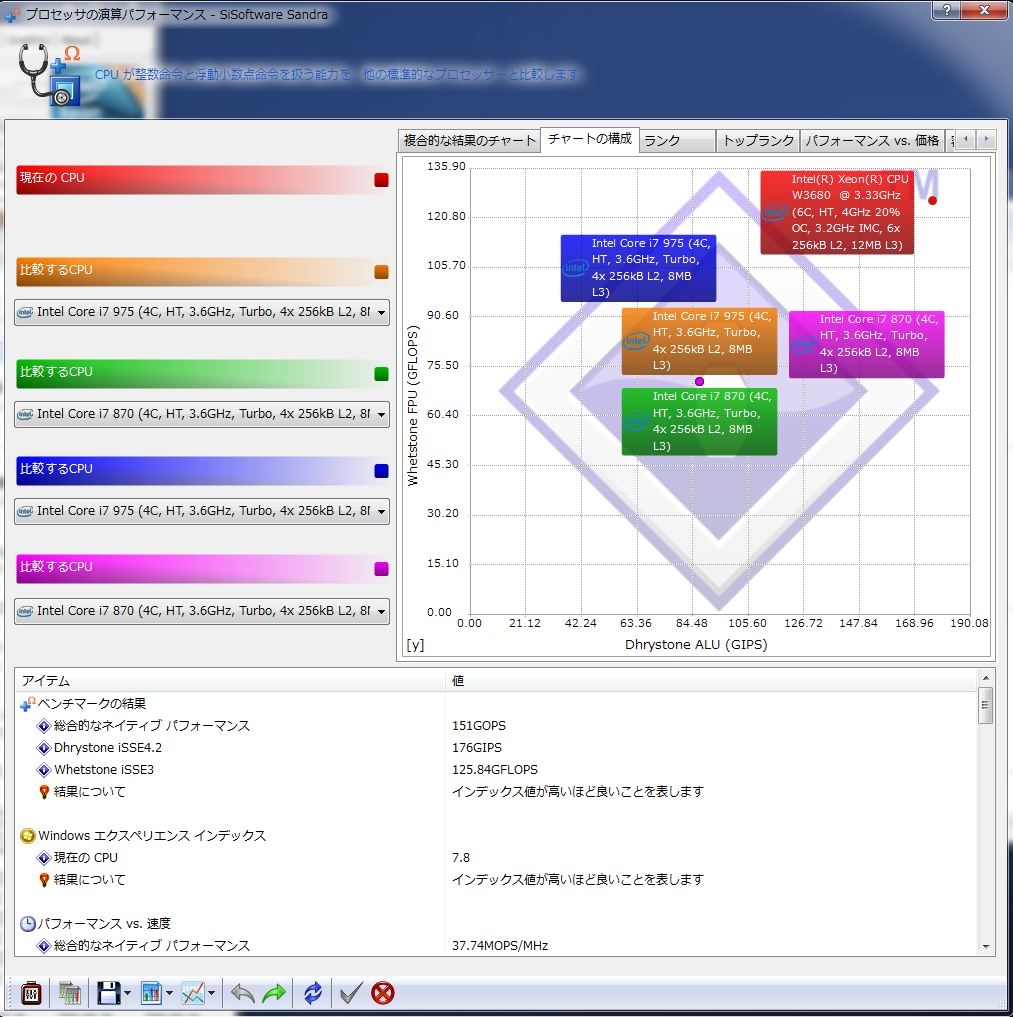Click the gray back arrow icon

point(243,992)
